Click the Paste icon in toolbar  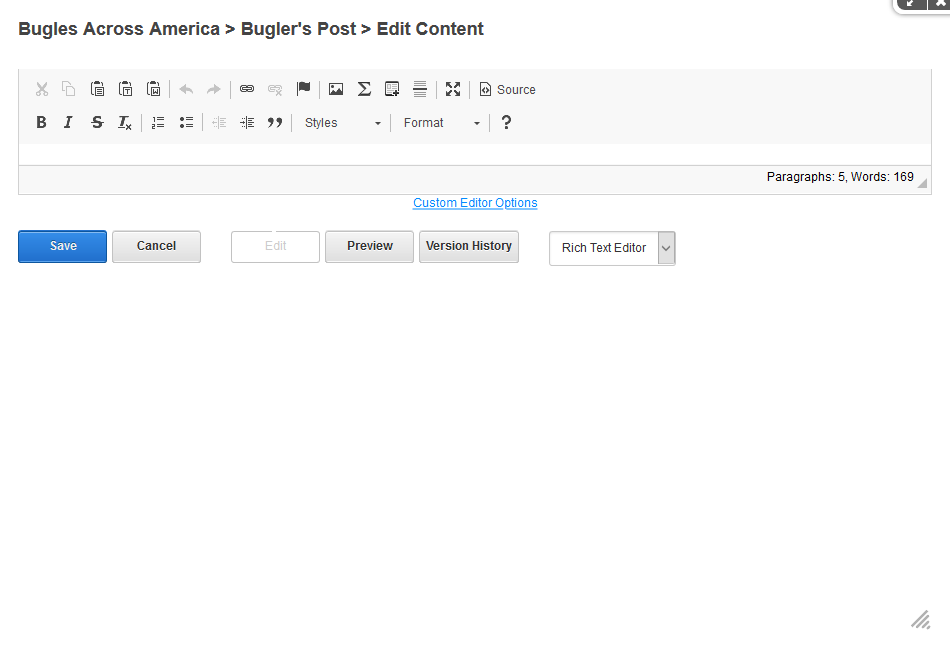(x=98, y=89)
